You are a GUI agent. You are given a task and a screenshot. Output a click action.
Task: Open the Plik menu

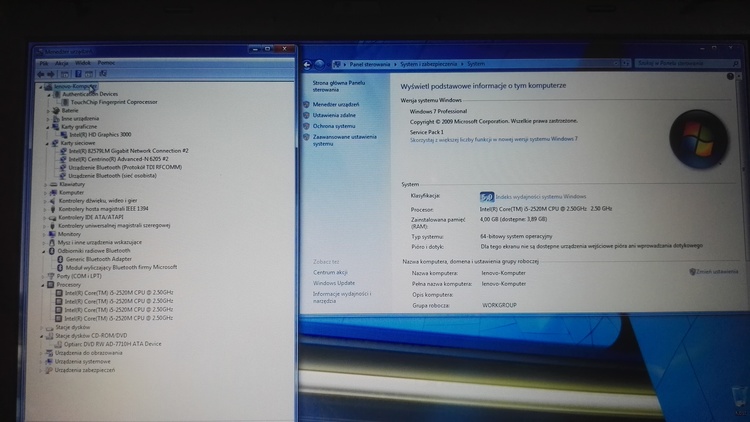(44, 63)
